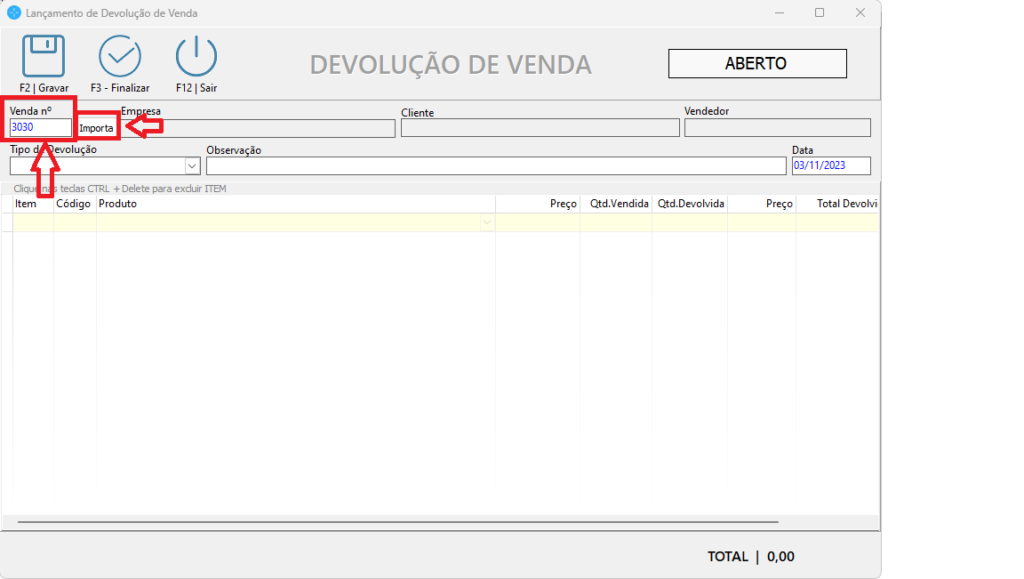Click the Qtd.Devolvida column header
Viewport: 1024px width, 579px height.
690,204
